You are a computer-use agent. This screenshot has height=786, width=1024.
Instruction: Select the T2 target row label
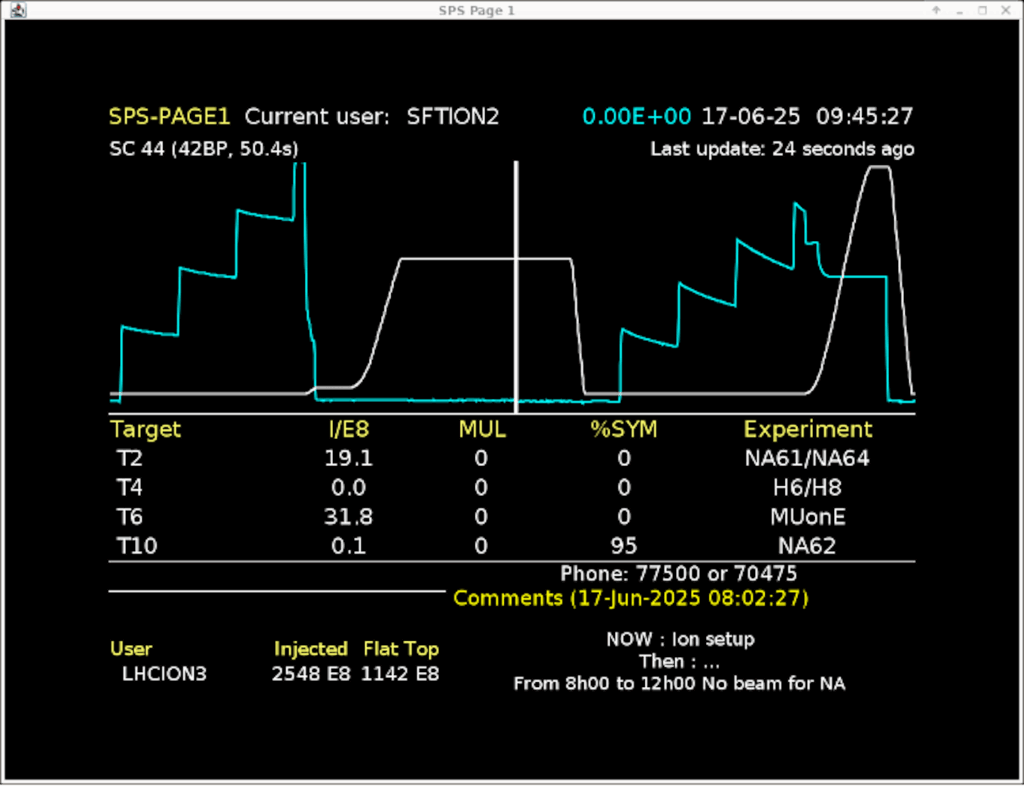coord(129,459)
